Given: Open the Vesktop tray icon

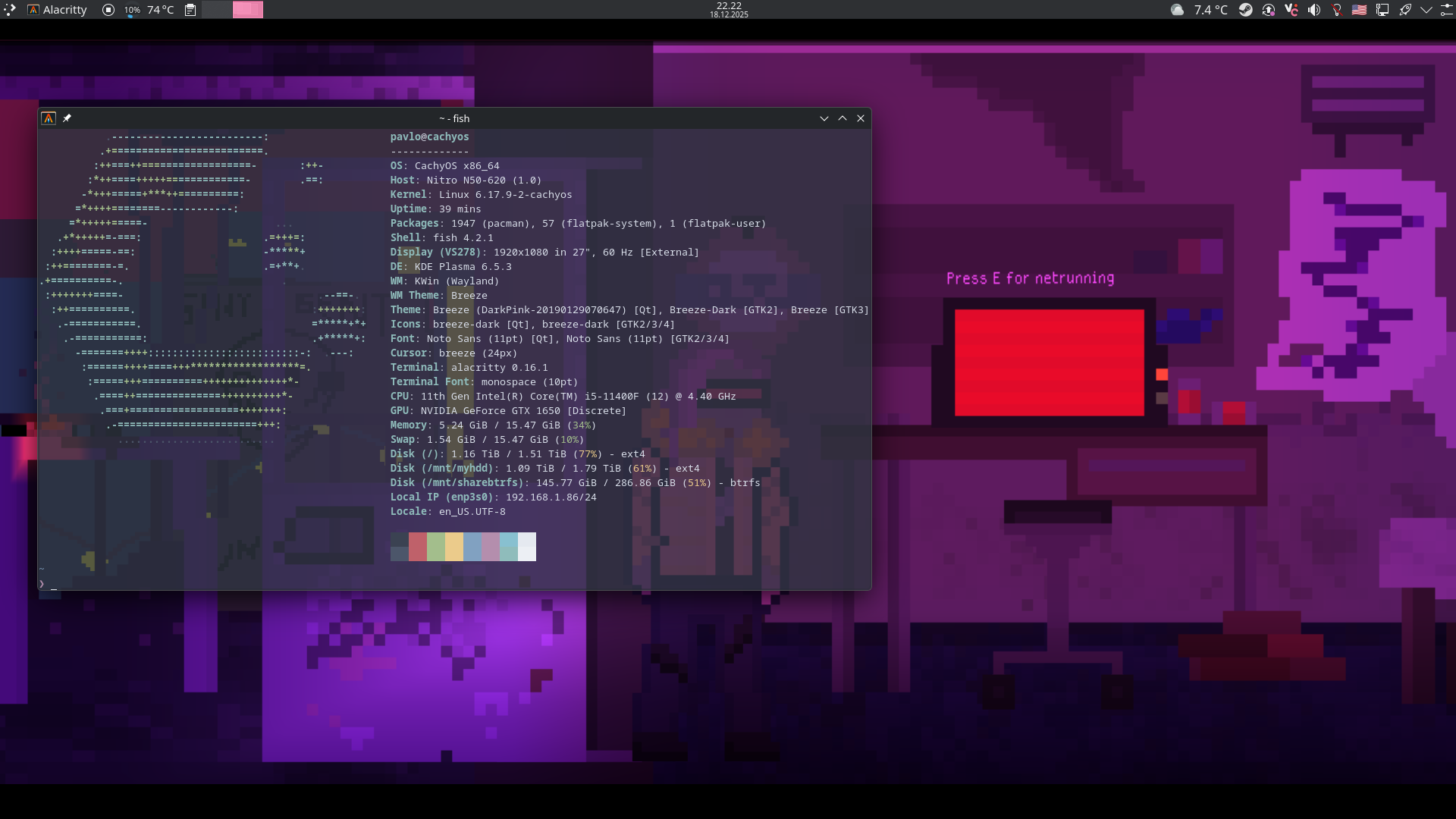Looking at the screenshot, I should click(1291, 10).
